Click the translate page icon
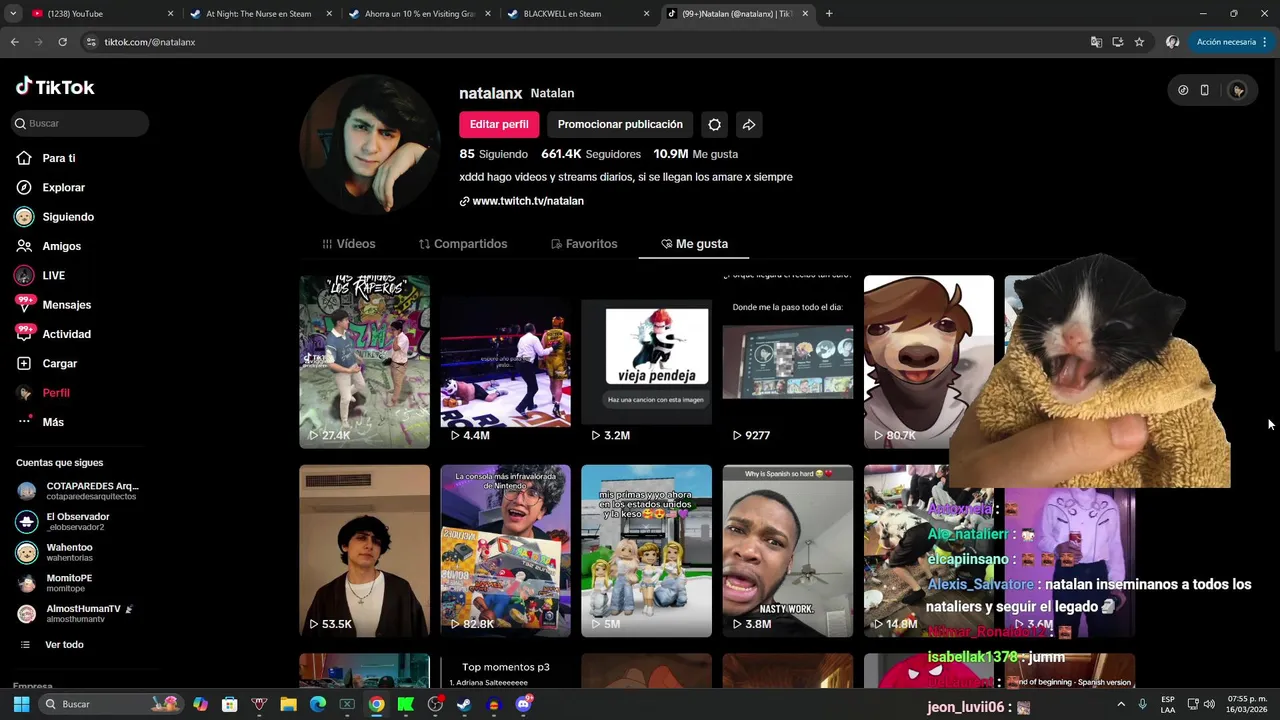 (x=1096, y=42)
